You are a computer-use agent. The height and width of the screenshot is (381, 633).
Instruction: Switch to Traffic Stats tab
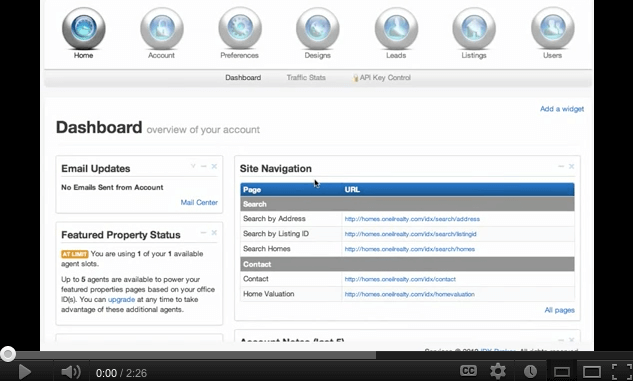coord(306,77)
